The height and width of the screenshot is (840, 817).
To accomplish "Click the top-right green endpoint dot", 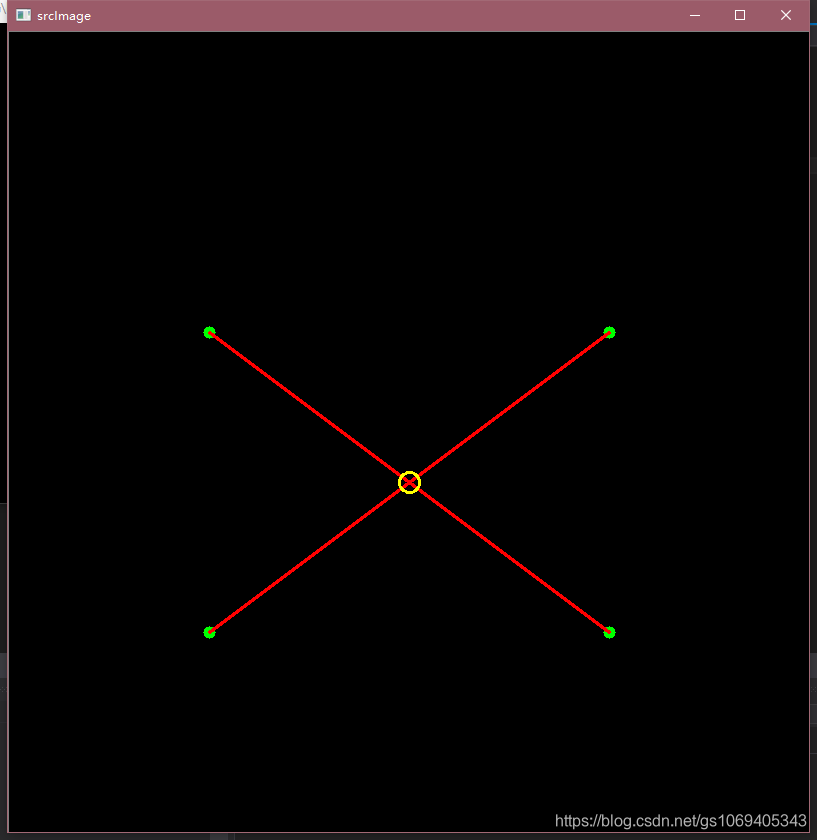I will coord(609,333).
